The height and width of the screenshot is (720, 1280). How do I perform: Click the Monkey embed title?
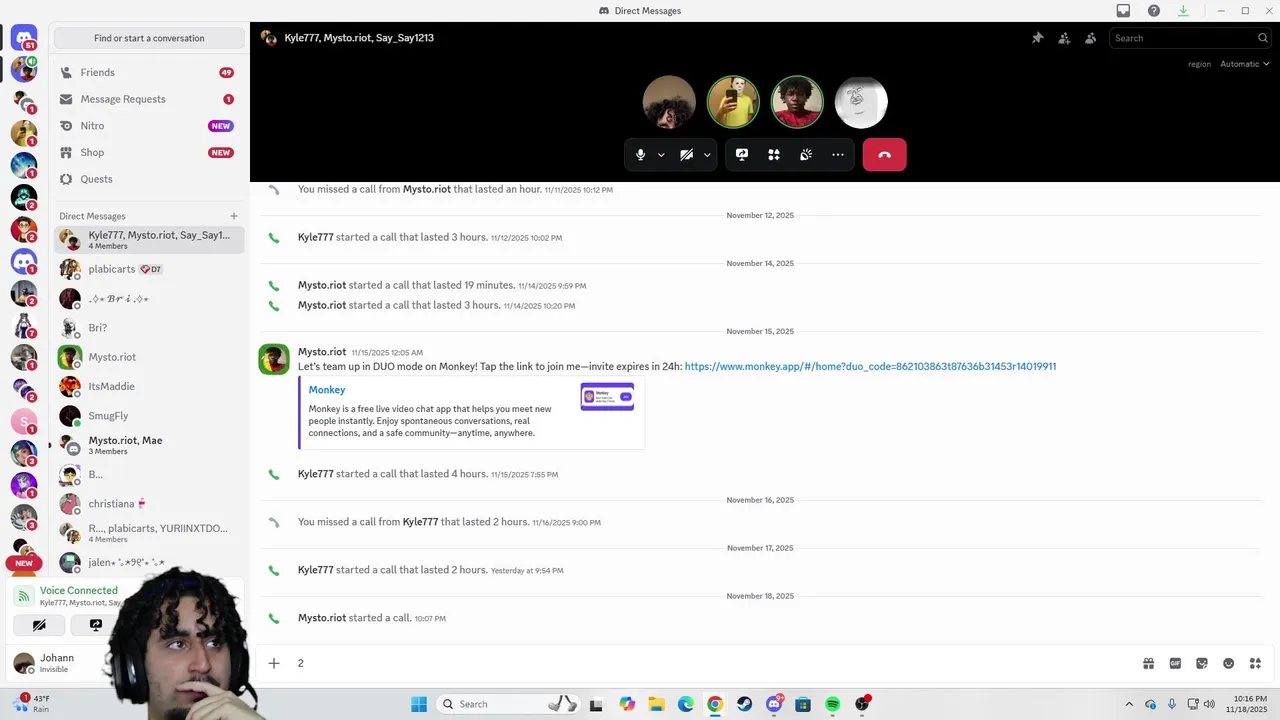327,390
